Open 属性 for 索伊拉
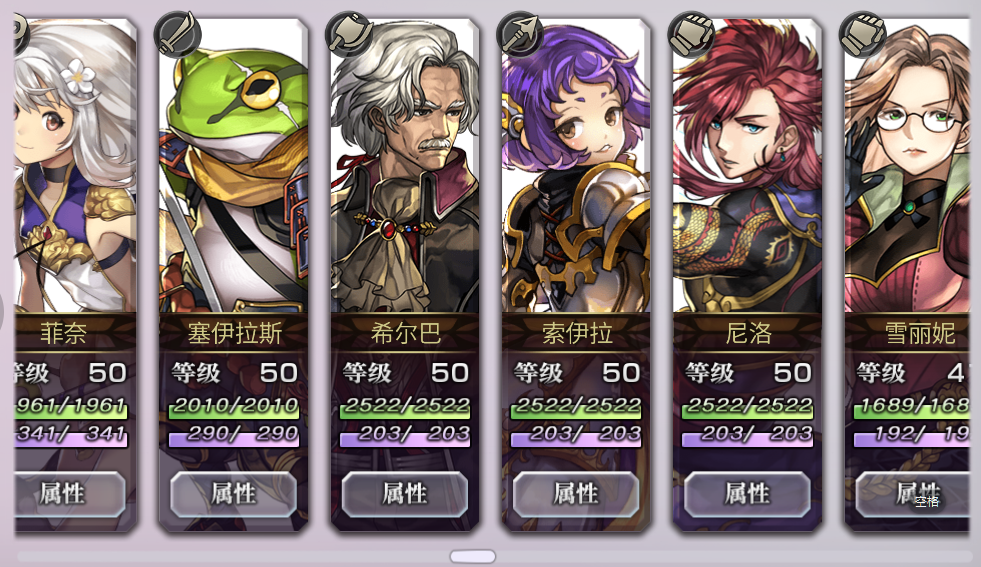The width and height of the screenshot is (981, 567). [576, 494]
